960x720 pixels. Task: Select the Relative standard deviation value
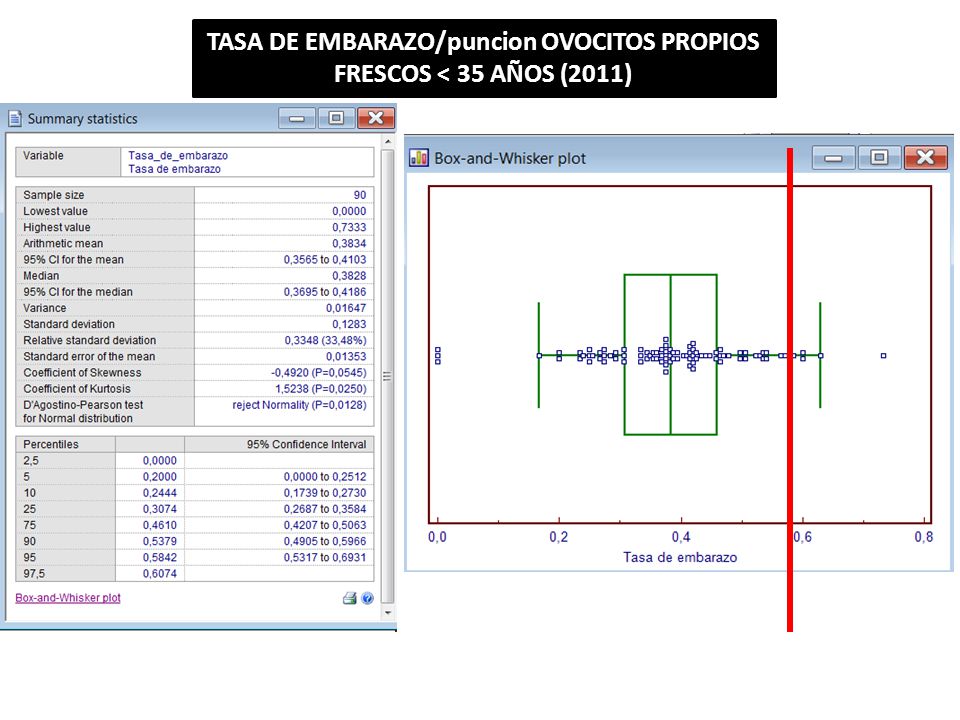pyautogui.click(x=325, y=340)
